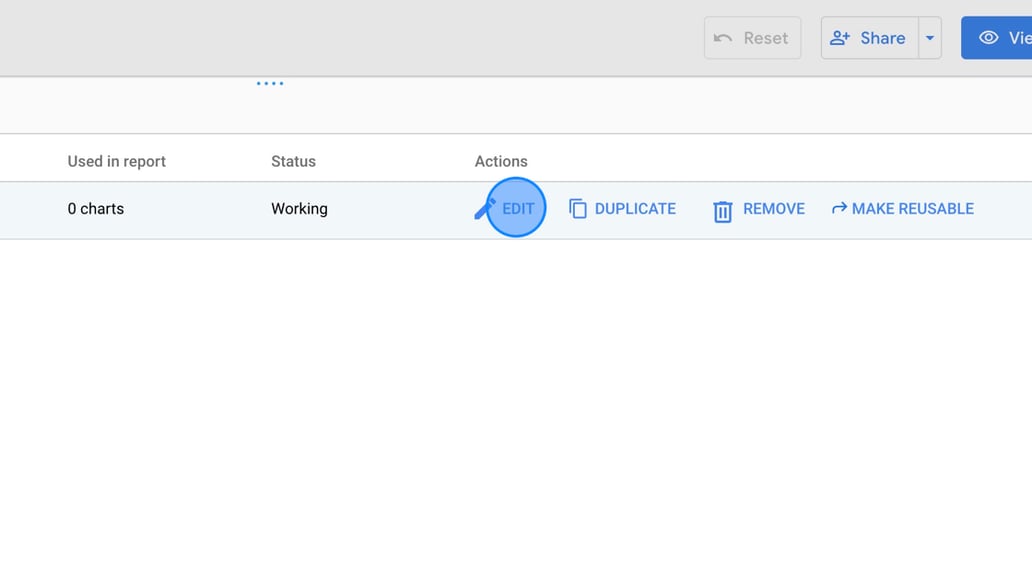This screenshot has height=576, width=1032.
Task: Click REMOVE to delete the data source
Action: pyautogui.click(x=774, y=208)
